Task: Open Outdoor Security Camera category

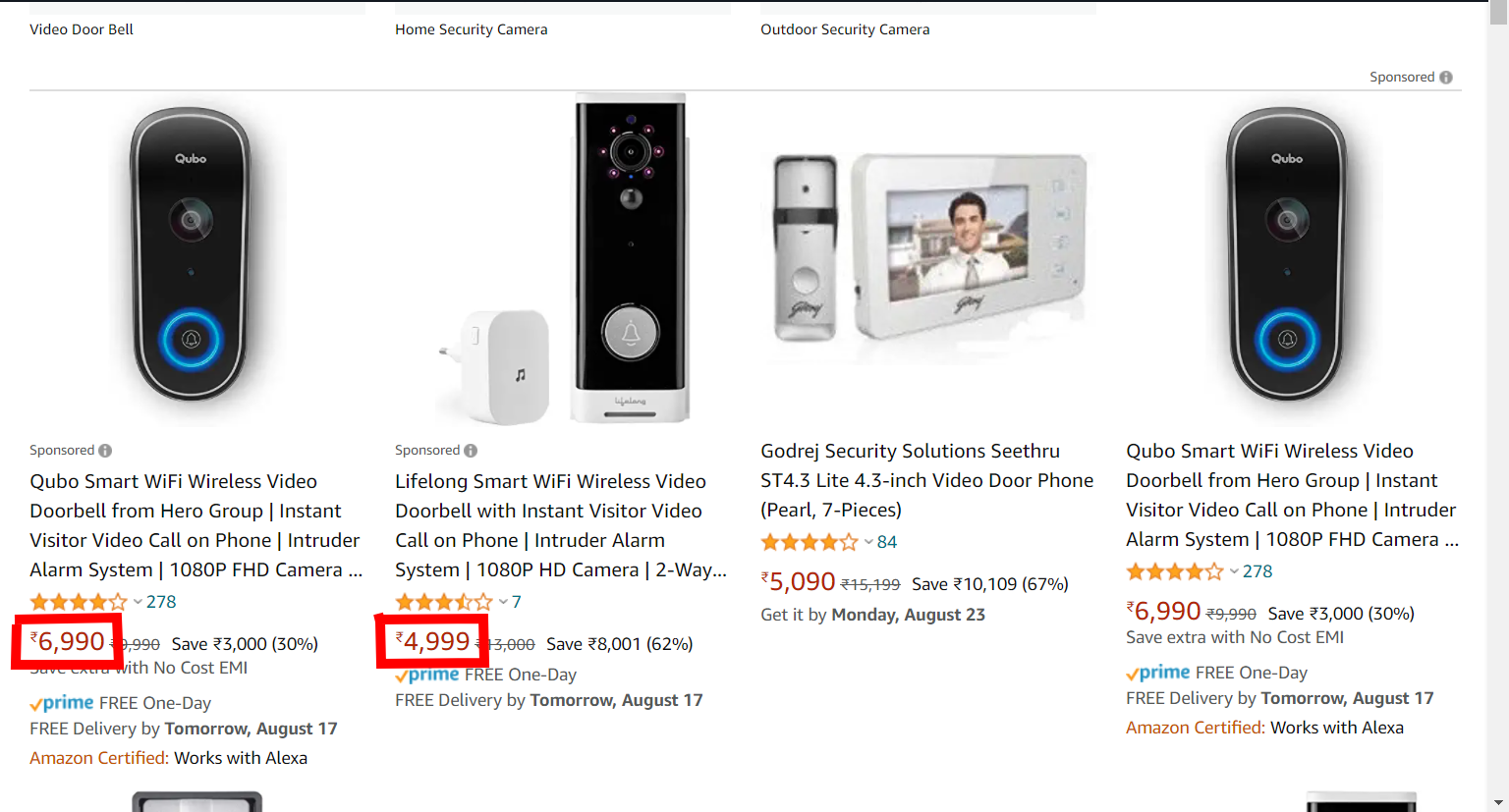Action: coord(845,29)
